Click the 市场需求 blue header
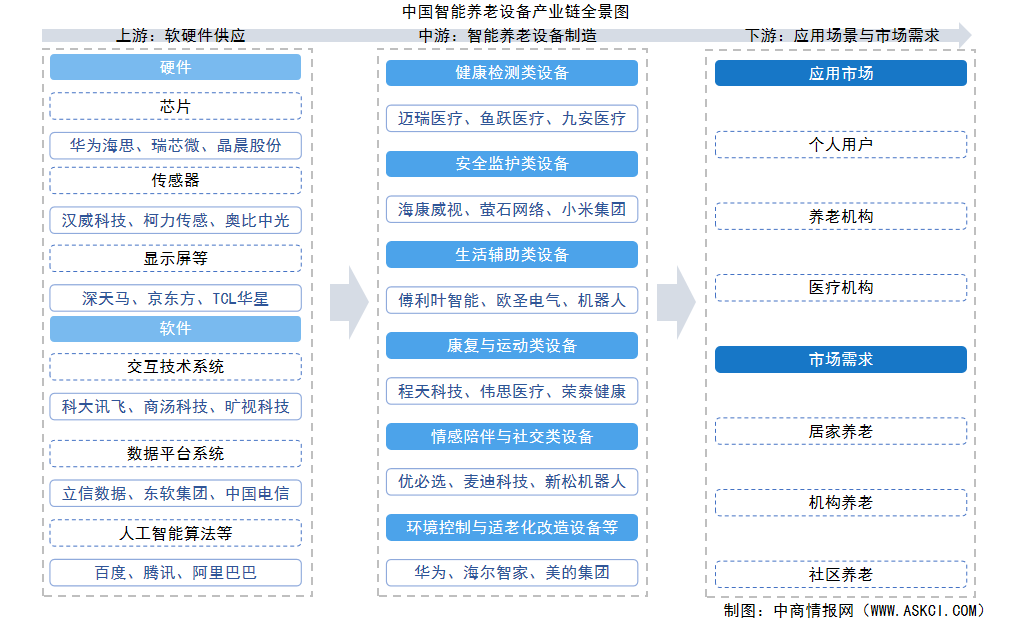 (840, 359)
